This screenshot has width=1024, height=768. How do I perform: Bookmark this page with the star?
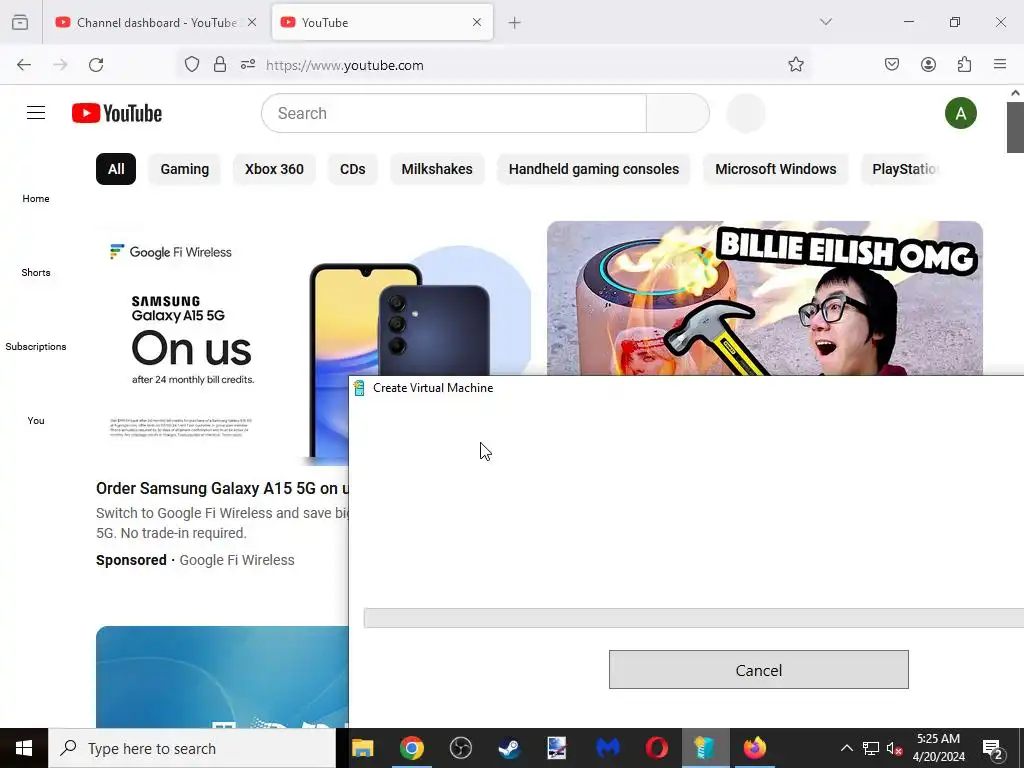click(795, 65)
